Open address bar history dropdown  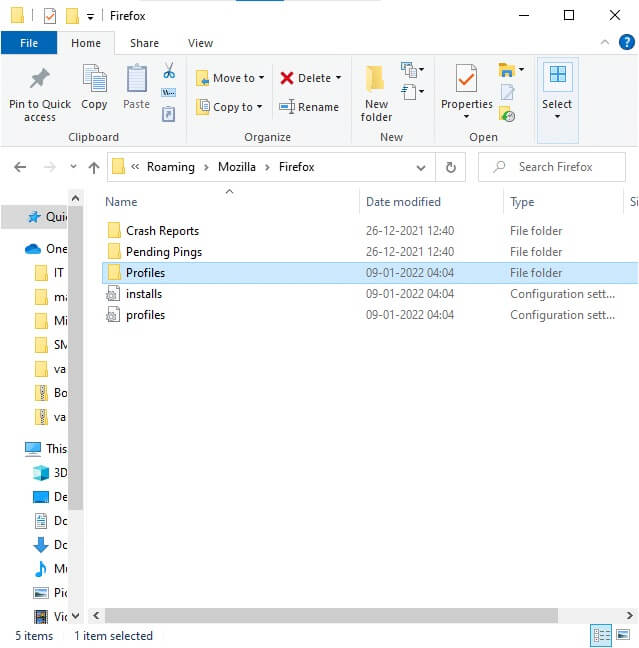[421, 167]
